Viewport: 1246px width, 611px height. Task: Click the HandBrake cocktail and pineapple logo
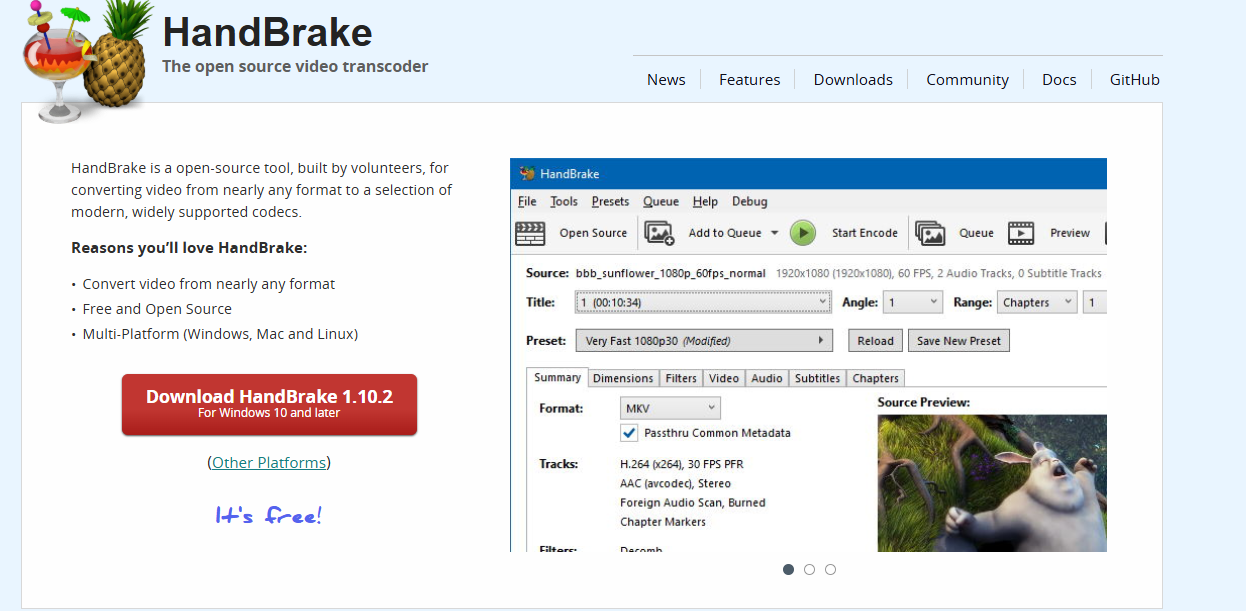point(88,60)
